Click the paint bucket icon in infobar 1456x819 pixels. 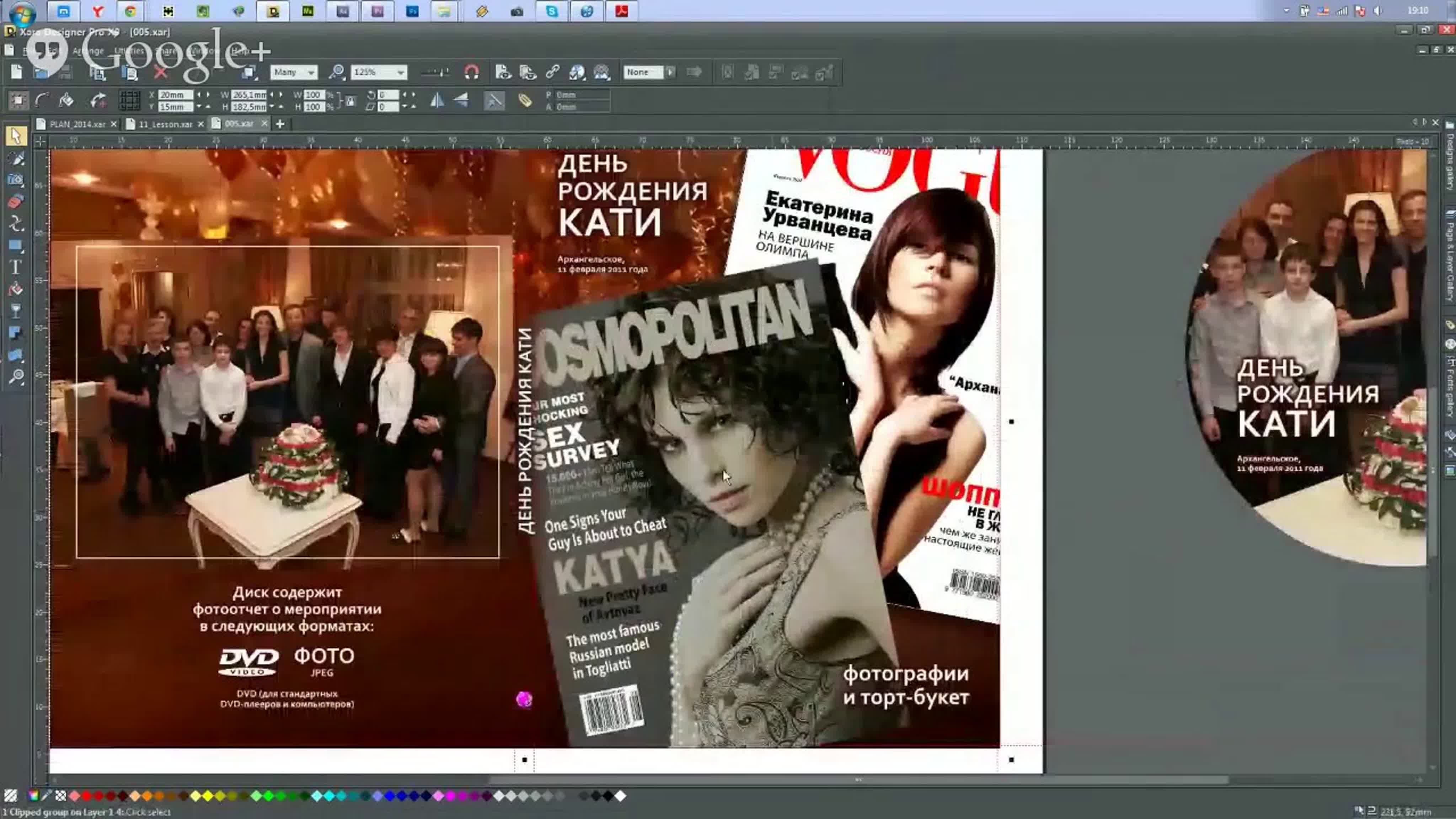(x=67, y=101)
